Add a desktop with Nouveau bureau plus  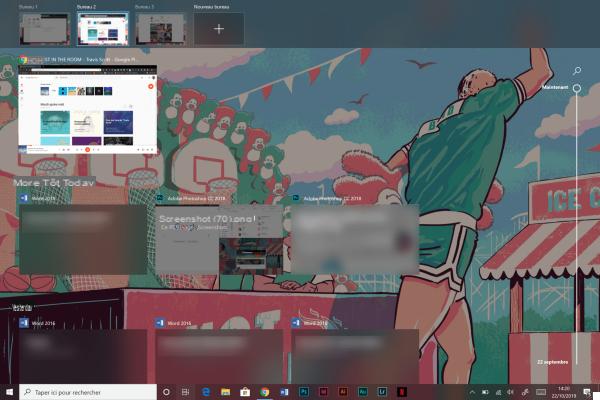pos(219,29)
